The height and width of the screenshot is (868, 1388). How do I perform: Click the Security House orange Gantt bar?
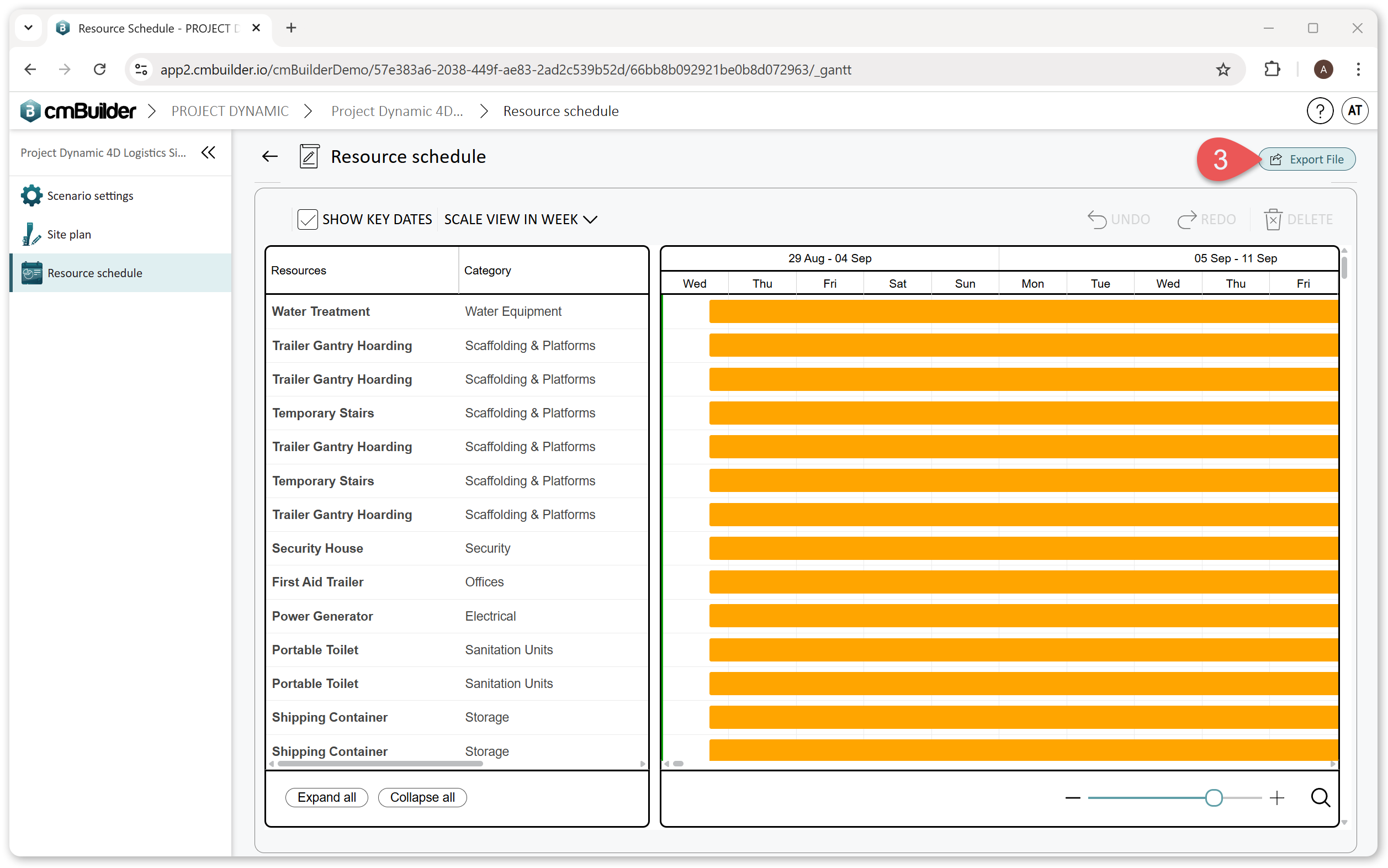[1024, 549]
